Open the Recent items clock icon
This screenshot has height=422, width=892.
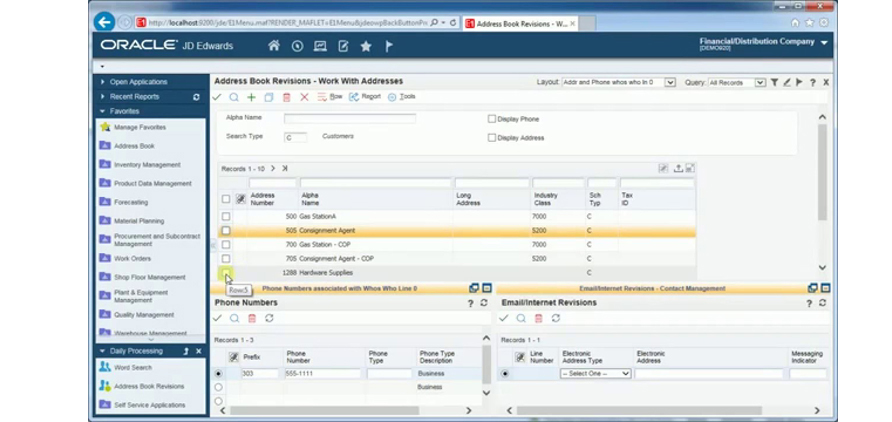pyautogui.click(x=297, y=46)
